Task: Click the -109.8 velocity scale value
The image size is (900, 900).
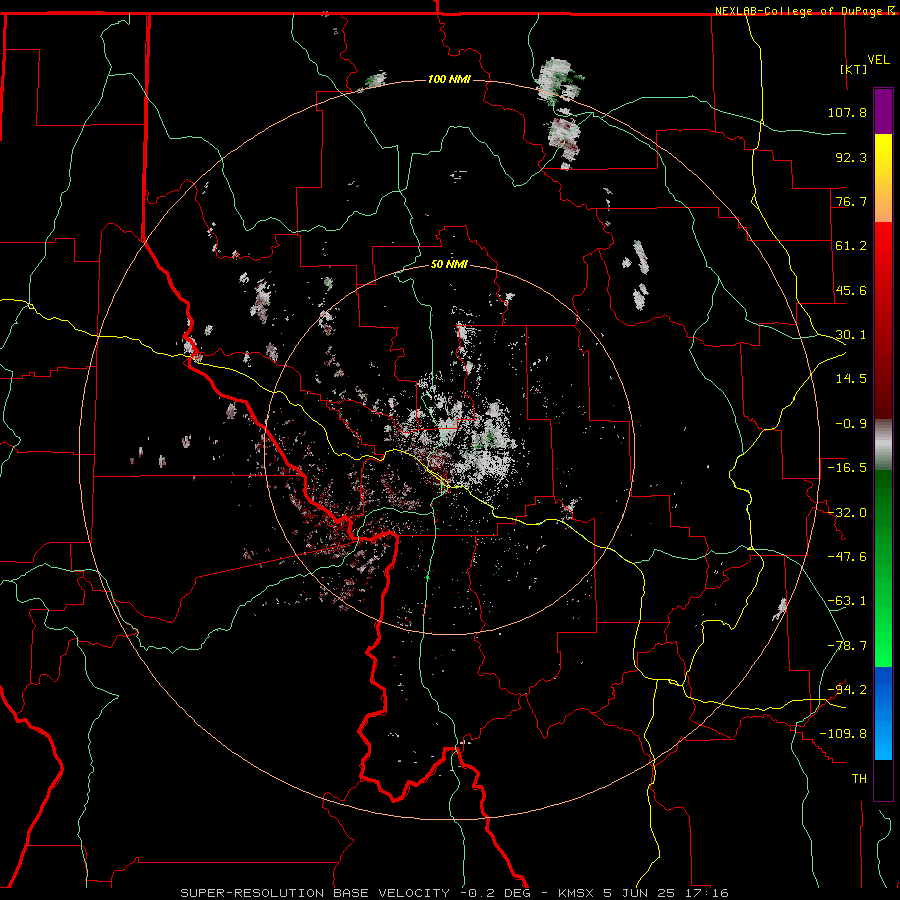Action: tap(843, 734)
